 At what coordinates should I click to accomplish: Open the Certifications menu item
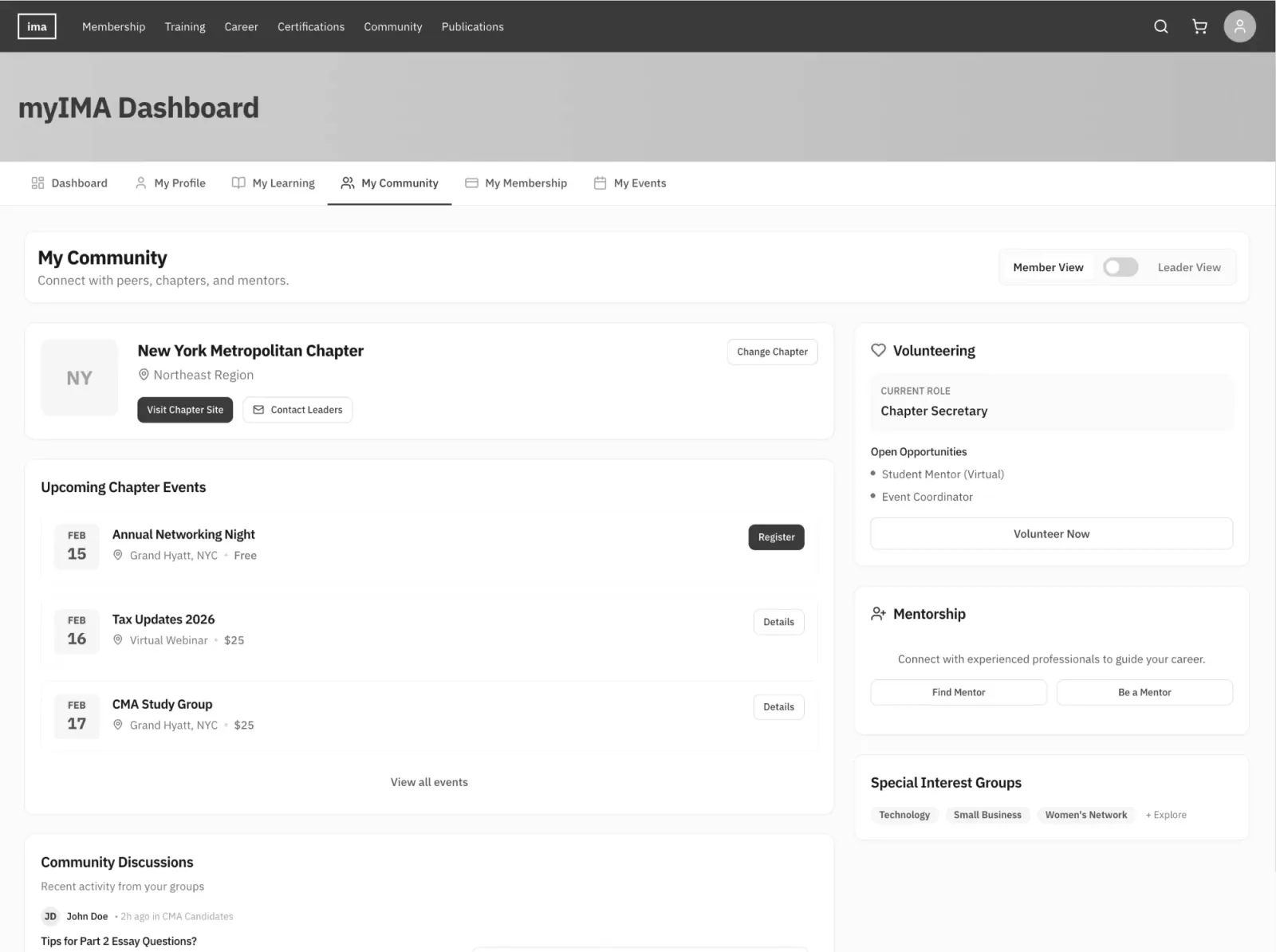311,26
